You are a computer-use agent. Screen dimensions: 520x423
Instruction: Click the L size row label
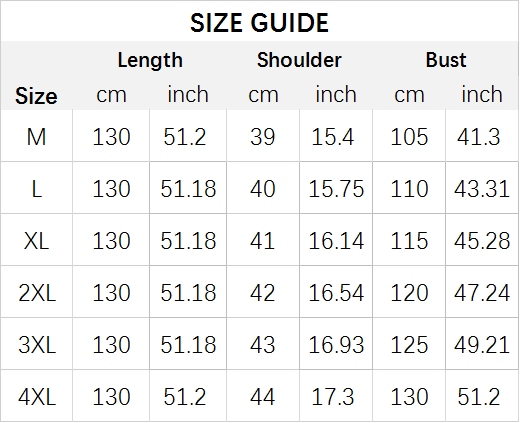[36, 189]
